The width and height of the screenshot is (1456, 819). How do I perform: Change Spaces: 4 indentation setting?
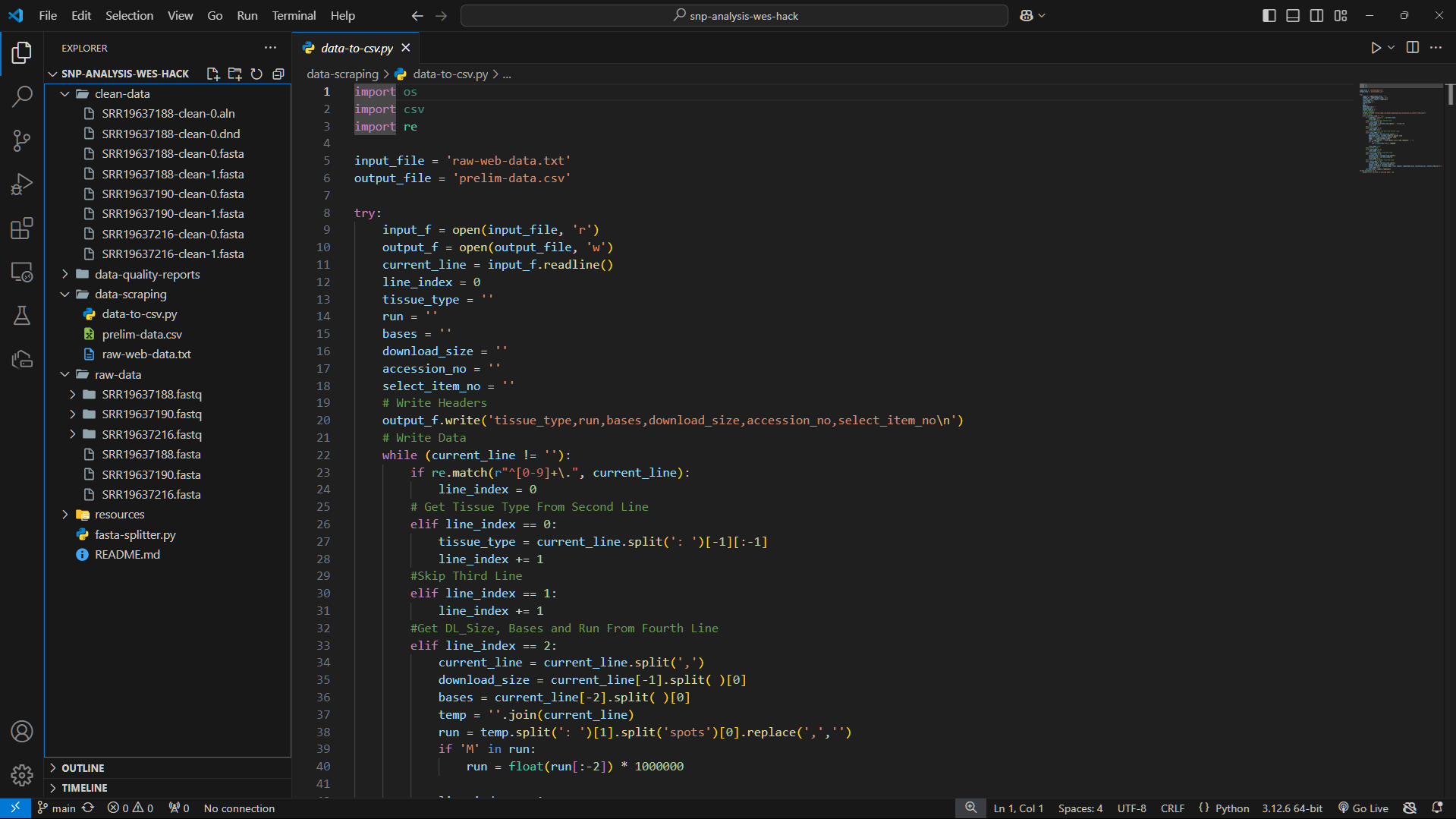point(1080,808)
